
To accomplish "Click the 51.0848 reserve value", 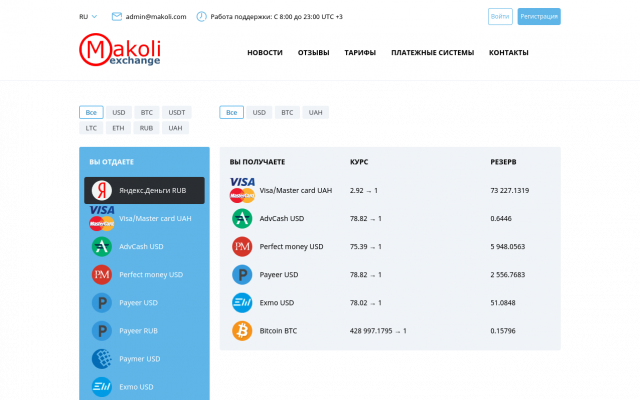I will (x=503, y=303).
